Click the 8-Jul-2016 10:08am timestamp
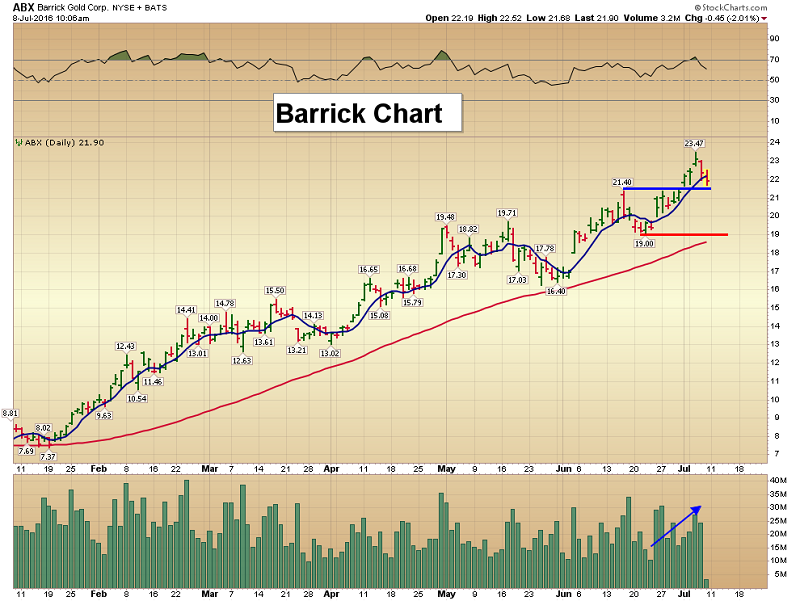800x601 pixels. (51, 18)
